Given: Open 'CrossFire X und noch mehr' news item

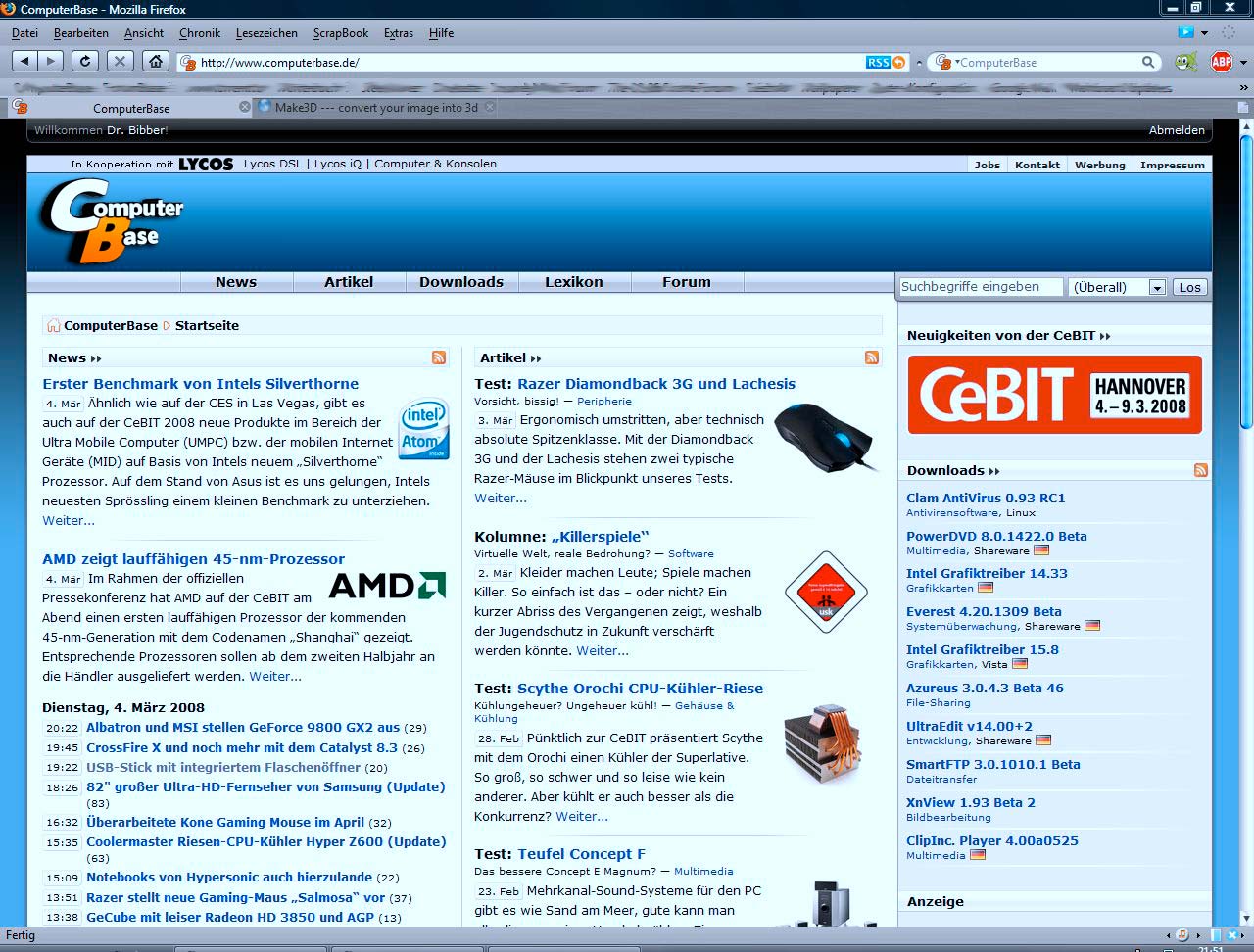Looking at the screenshot, I should (x=242, y=747).
